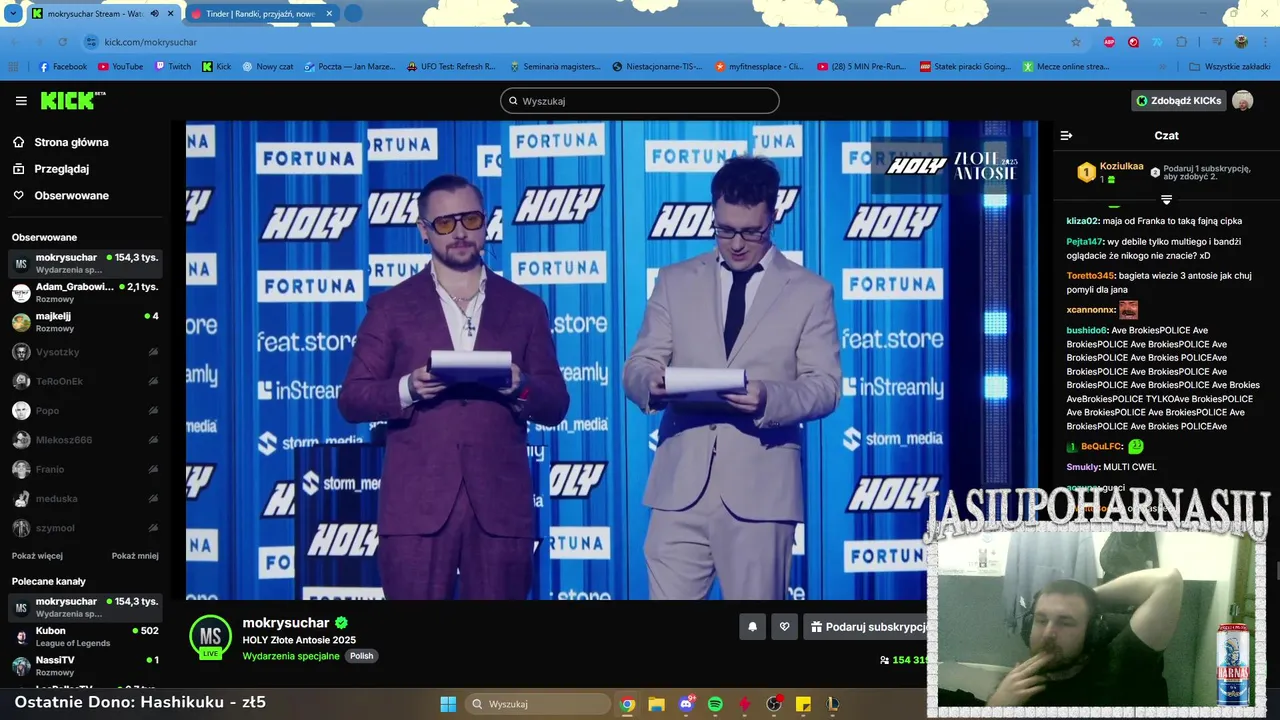The height and width of the screenshot is (720, 1280).
Task: Open the offline Franio channel
Action: [85, 469]
